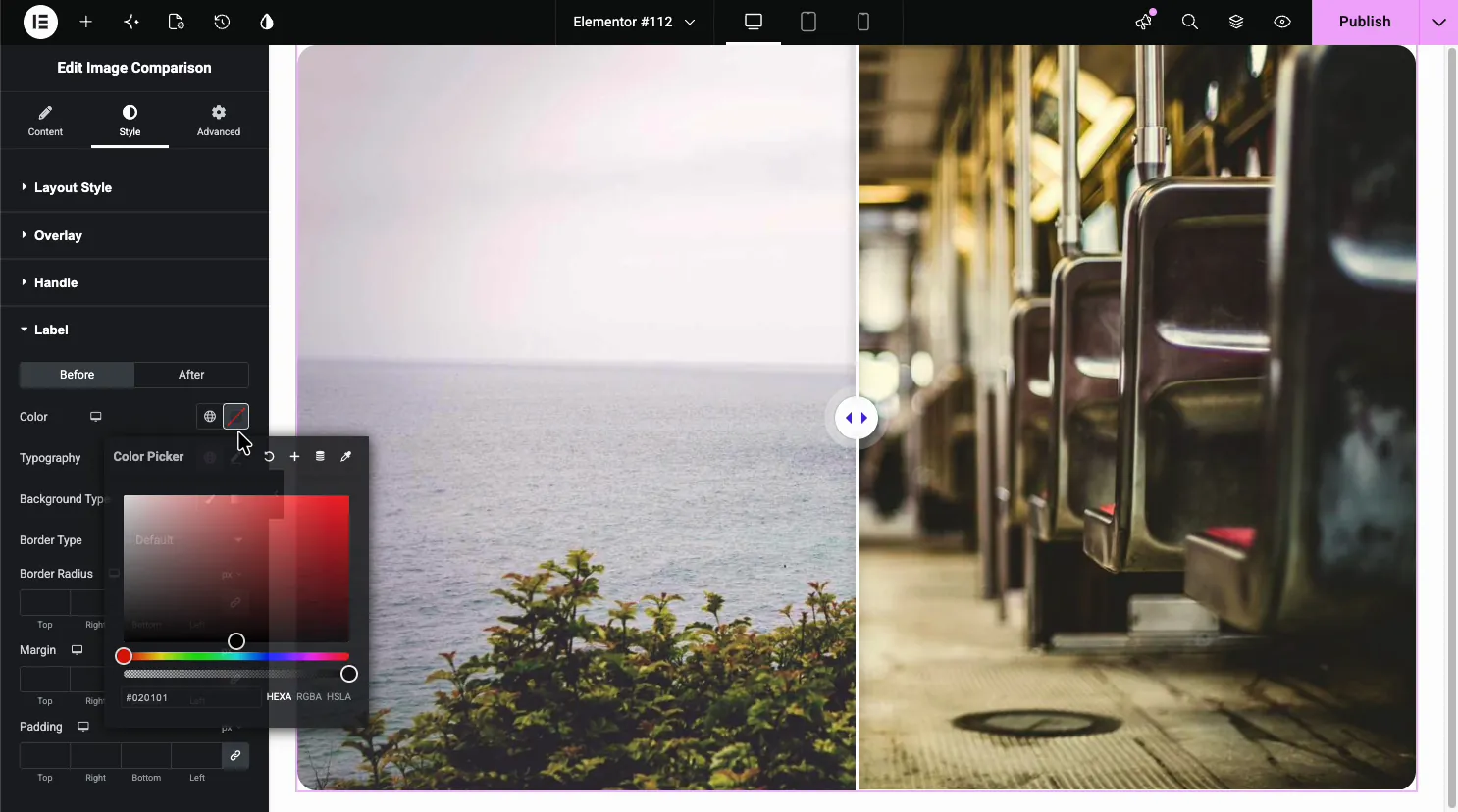Open the Elementor logo menu
The height and width of the screenshot is (812, 1458).
tap(40, 22)
